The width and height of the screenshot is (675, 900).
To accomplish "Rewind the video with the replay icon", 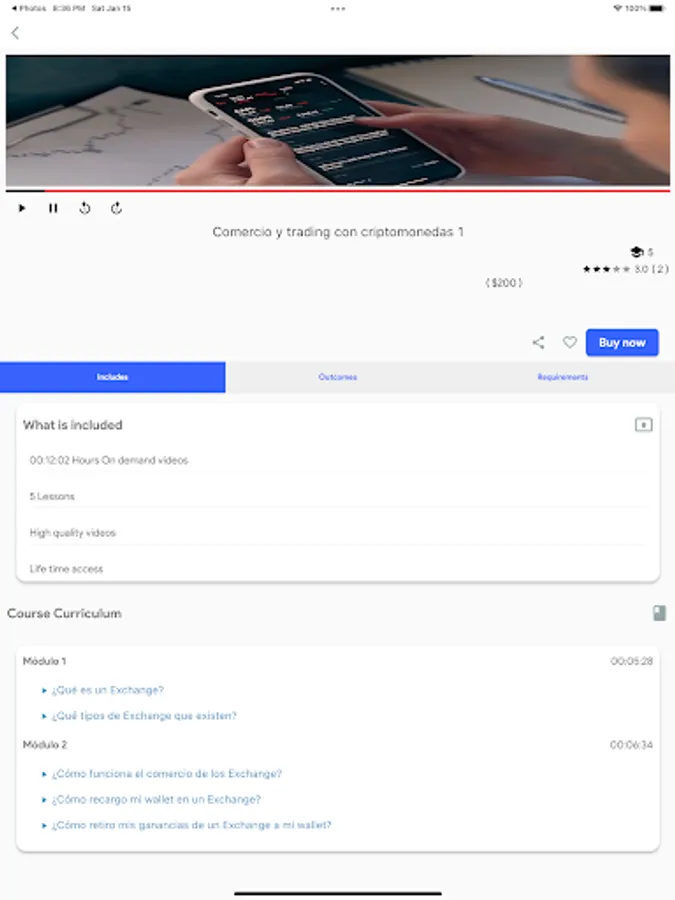I will point(85,208).
